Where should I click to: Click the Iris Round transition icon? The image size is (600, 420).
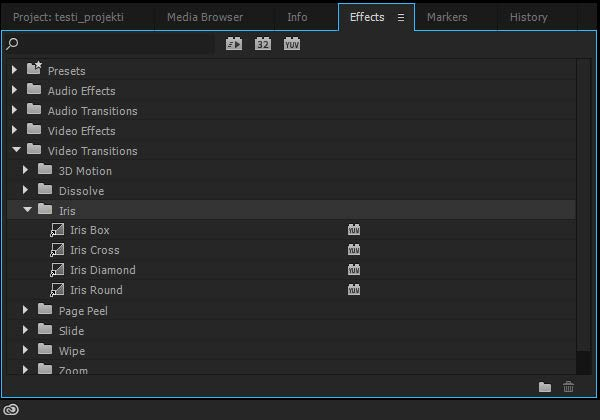[57, 290]
